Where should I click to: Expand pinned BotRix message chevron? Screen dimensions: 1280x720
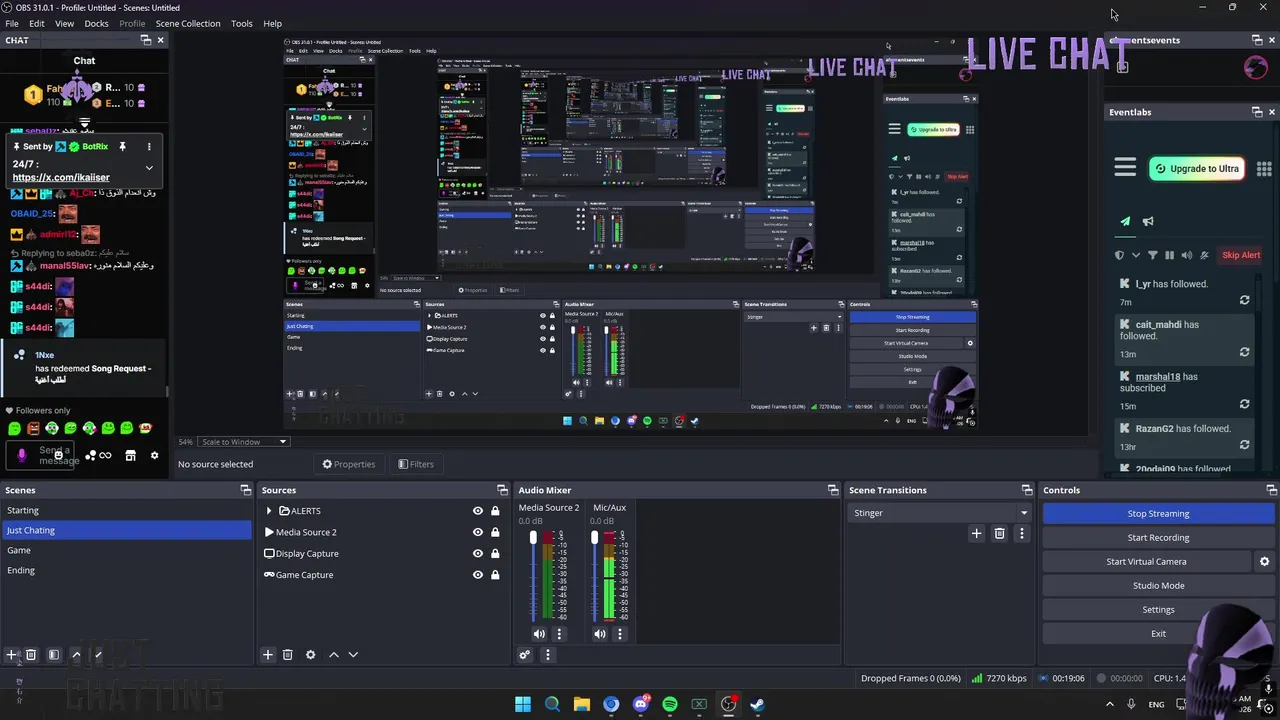[x=149, y=167]
